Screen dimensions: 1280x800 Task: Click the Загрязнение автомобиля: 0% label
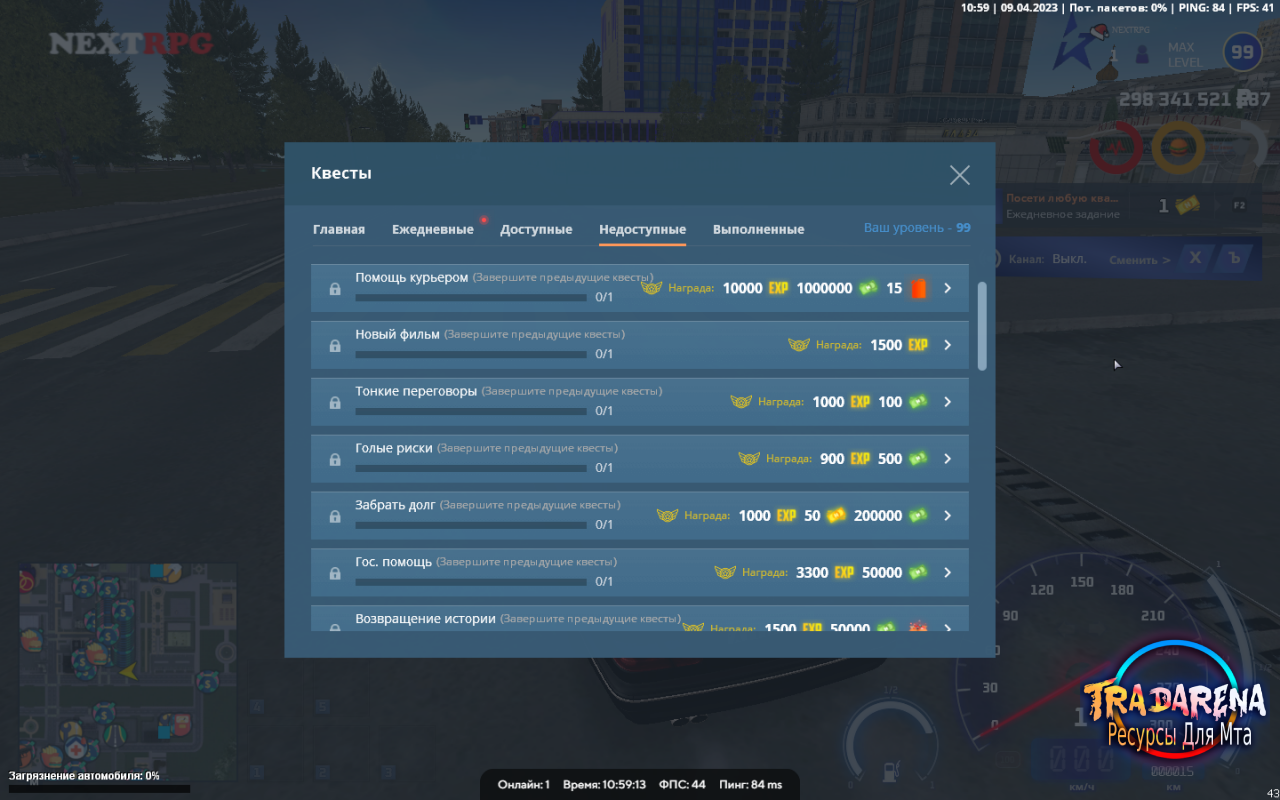click(84, 775)
